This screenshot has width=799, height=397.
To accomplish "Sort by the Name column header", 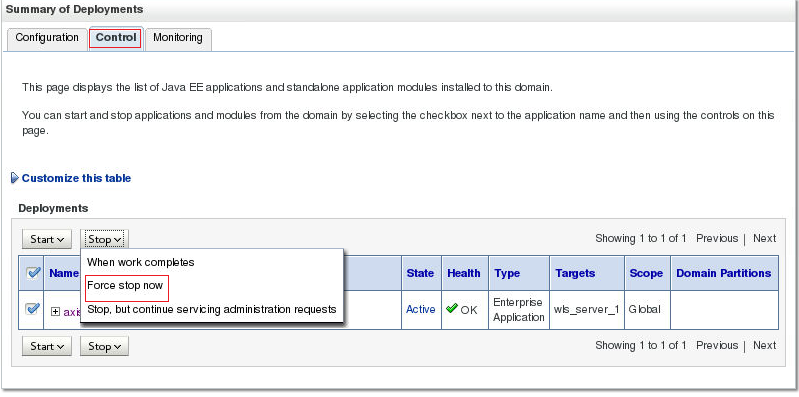I will click(64, 273).
